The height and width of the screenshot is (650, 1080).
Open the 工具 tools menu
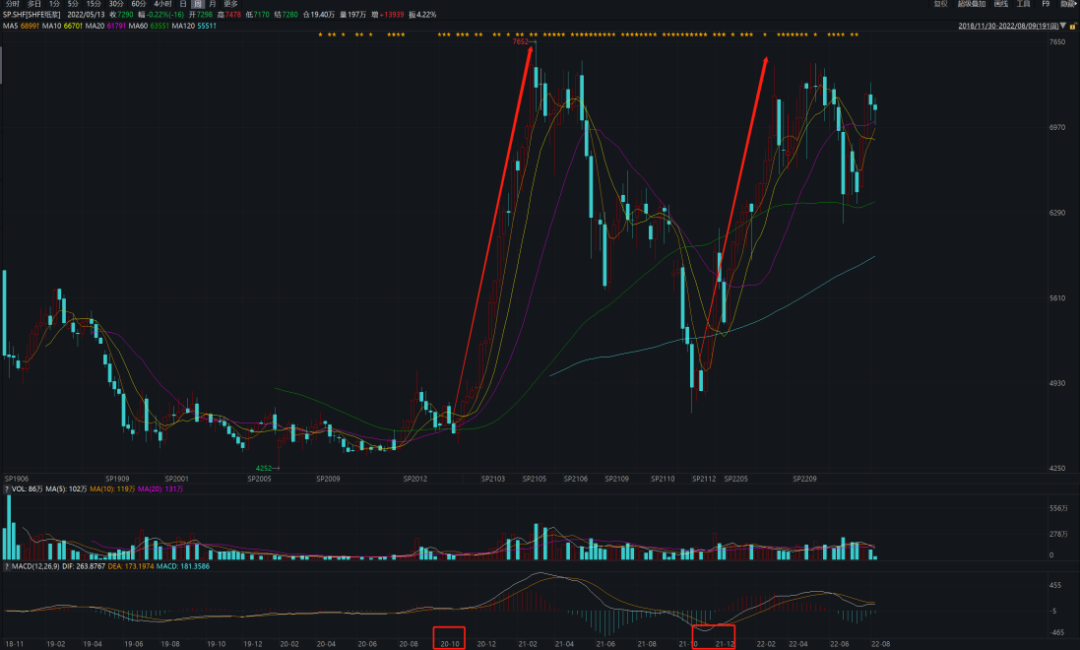1023,4
